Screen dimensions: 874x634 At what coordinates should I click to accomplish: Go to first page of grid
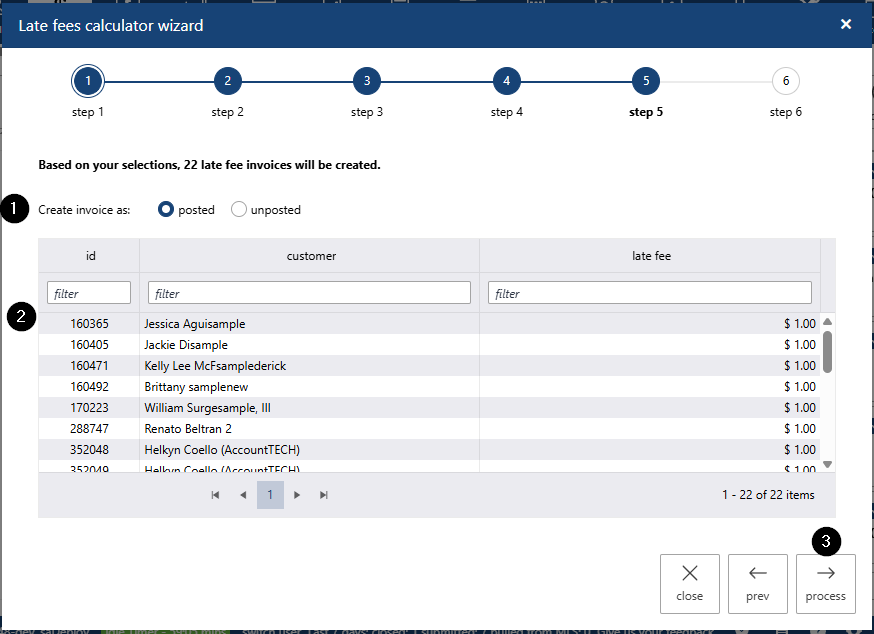[x=215, y=495]
